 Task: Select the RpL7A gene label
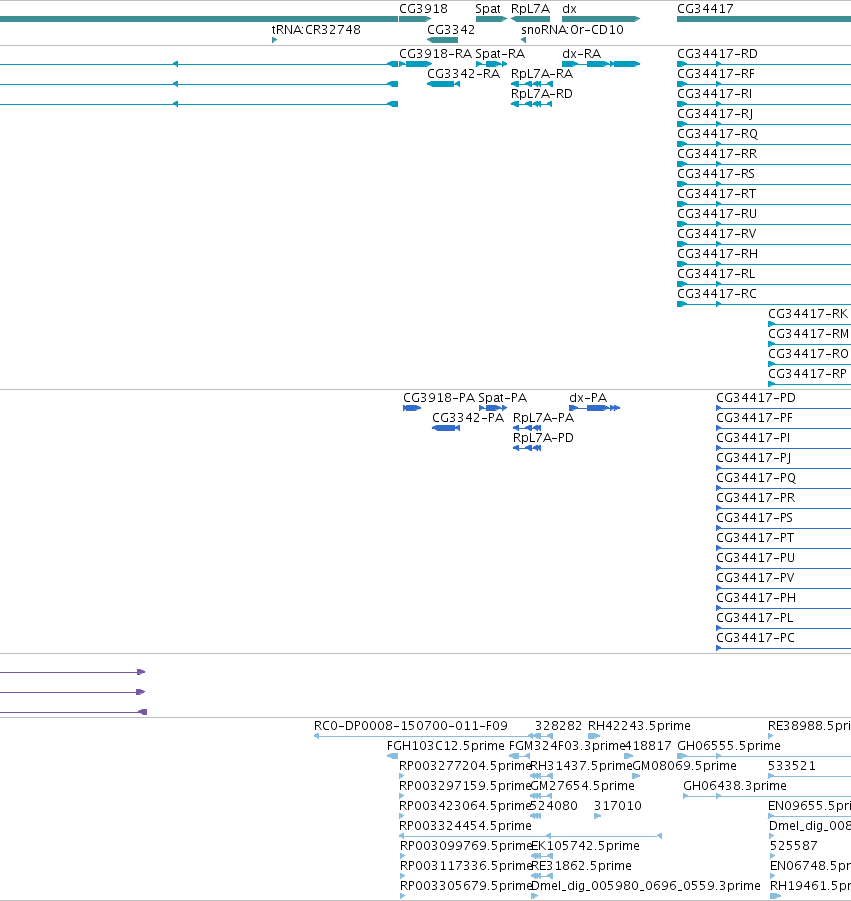point(530,9)
